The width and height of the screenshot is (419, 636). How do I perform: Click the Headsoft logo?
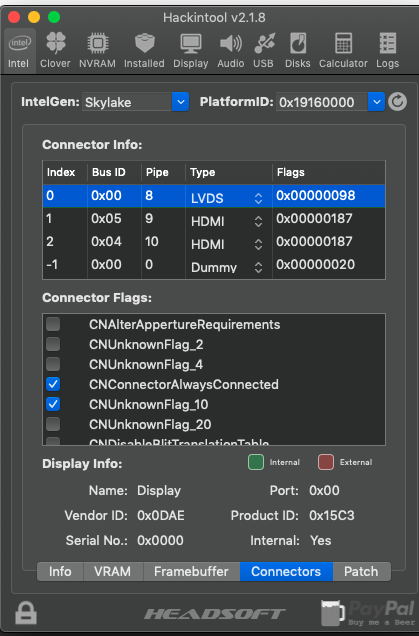click(215, 614)
